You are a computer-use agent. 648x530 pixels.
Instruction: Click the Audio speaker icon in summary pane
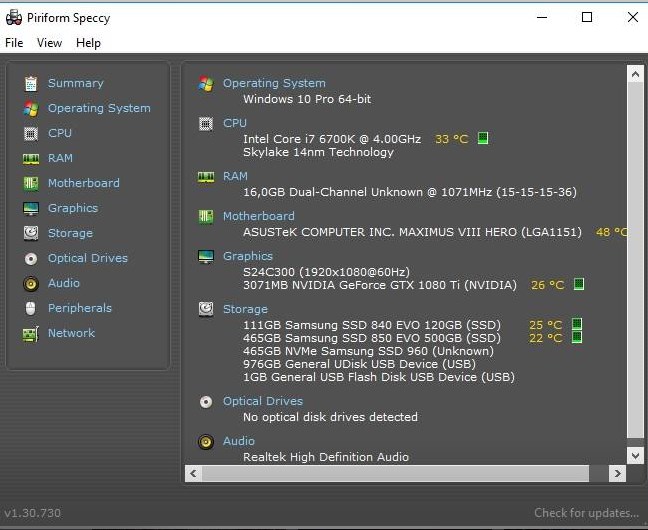click(x=206, y=442)
